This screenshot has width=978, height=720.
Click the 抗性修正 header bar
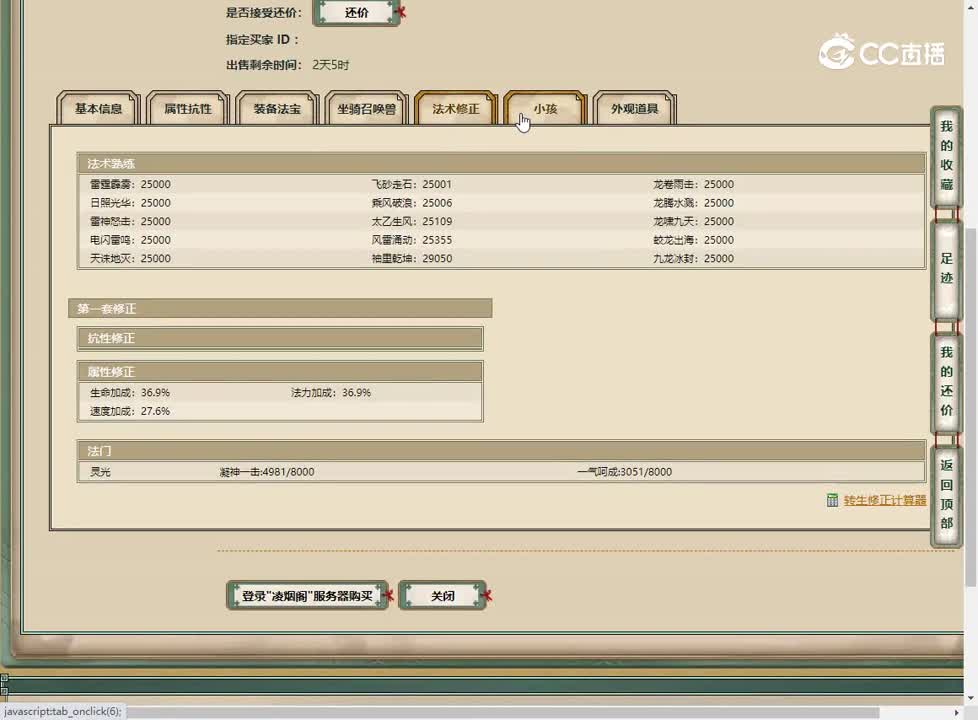(280, 338)
